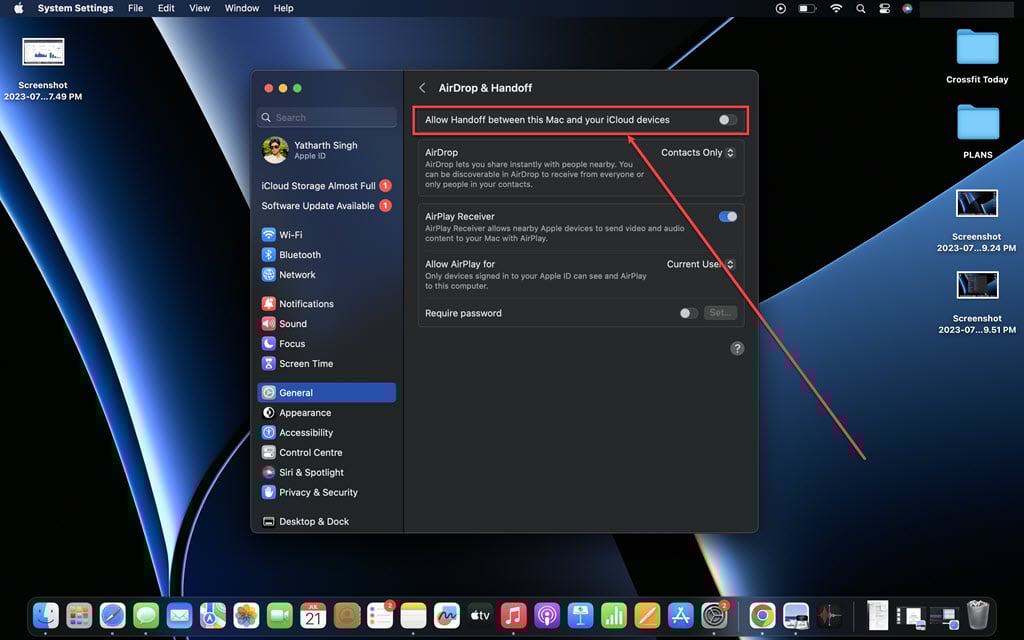Launch Google Chrome from the Dock
Image resolution: width=1024 pixels, height=640 pixels.
762,615
